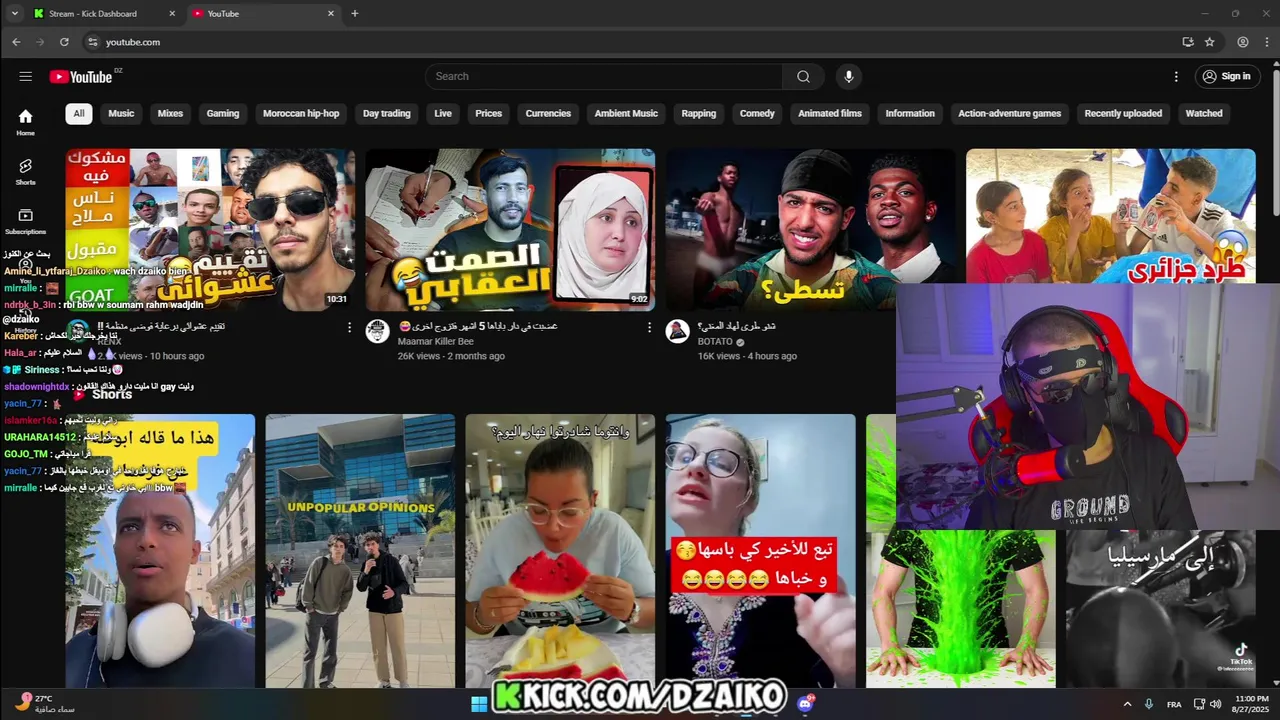Click the taskbar microphone icon
This screenshot has height=720, width=1280.
[1149, 704]
